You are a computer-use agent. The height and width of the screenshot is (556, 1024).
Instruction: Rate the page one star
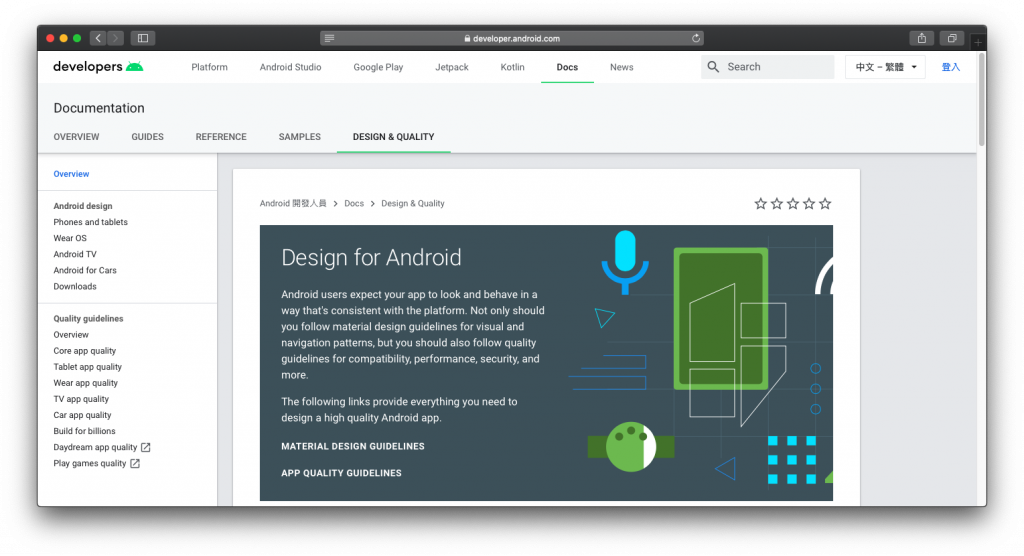760,204
